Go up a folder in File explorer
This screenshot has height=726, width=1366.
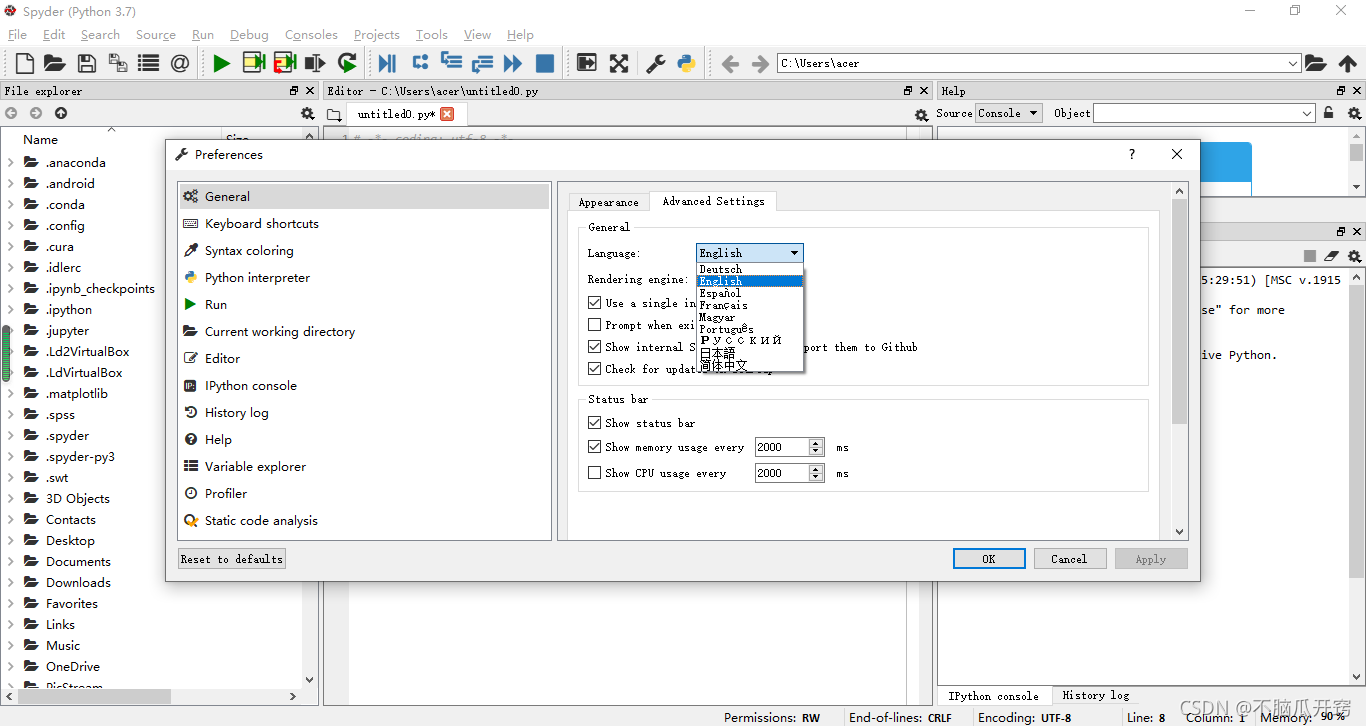click(61, 114)
